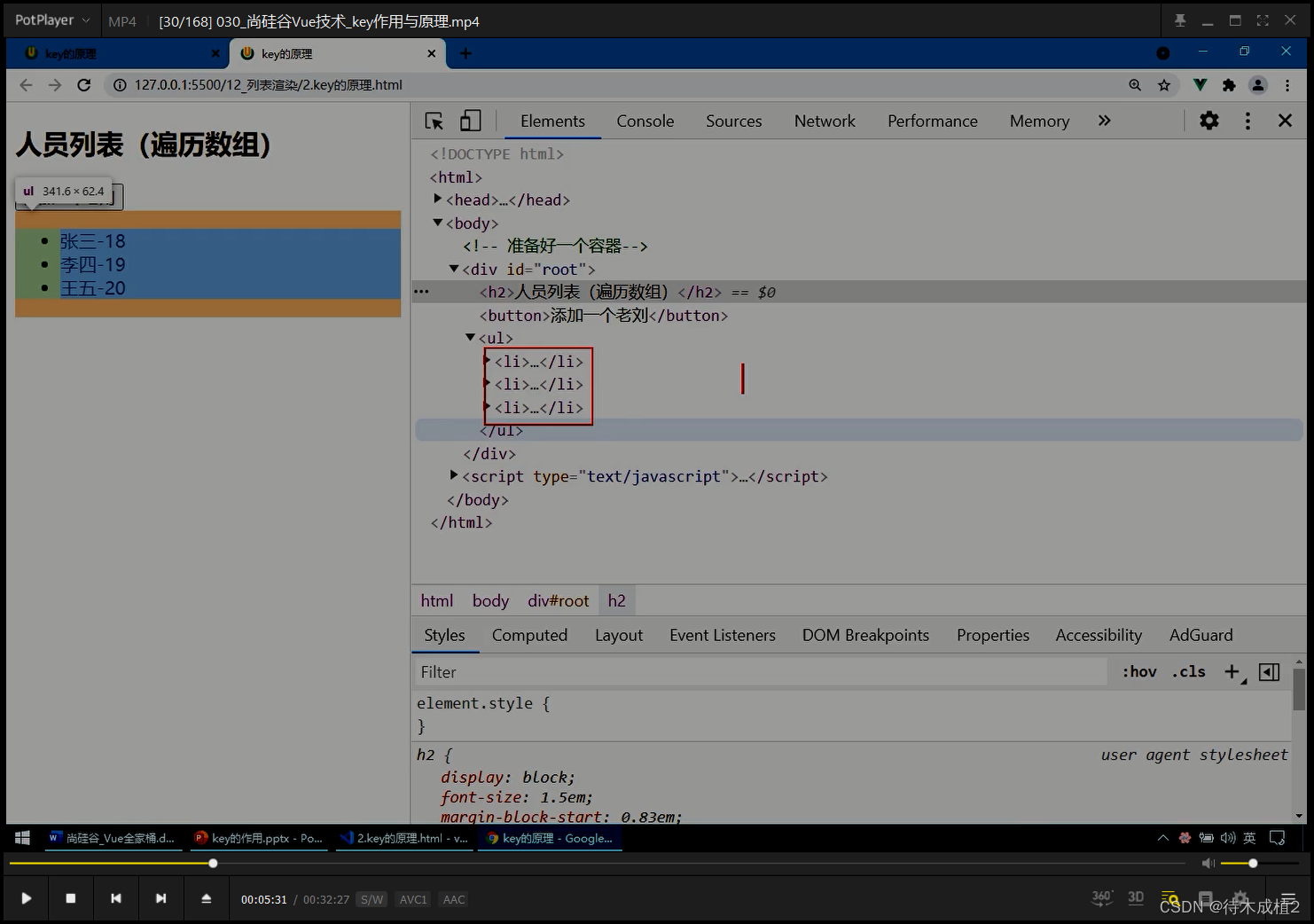Activate the inspect element picker
Viewport: 1314px width, 924px height.
point(434,121)
